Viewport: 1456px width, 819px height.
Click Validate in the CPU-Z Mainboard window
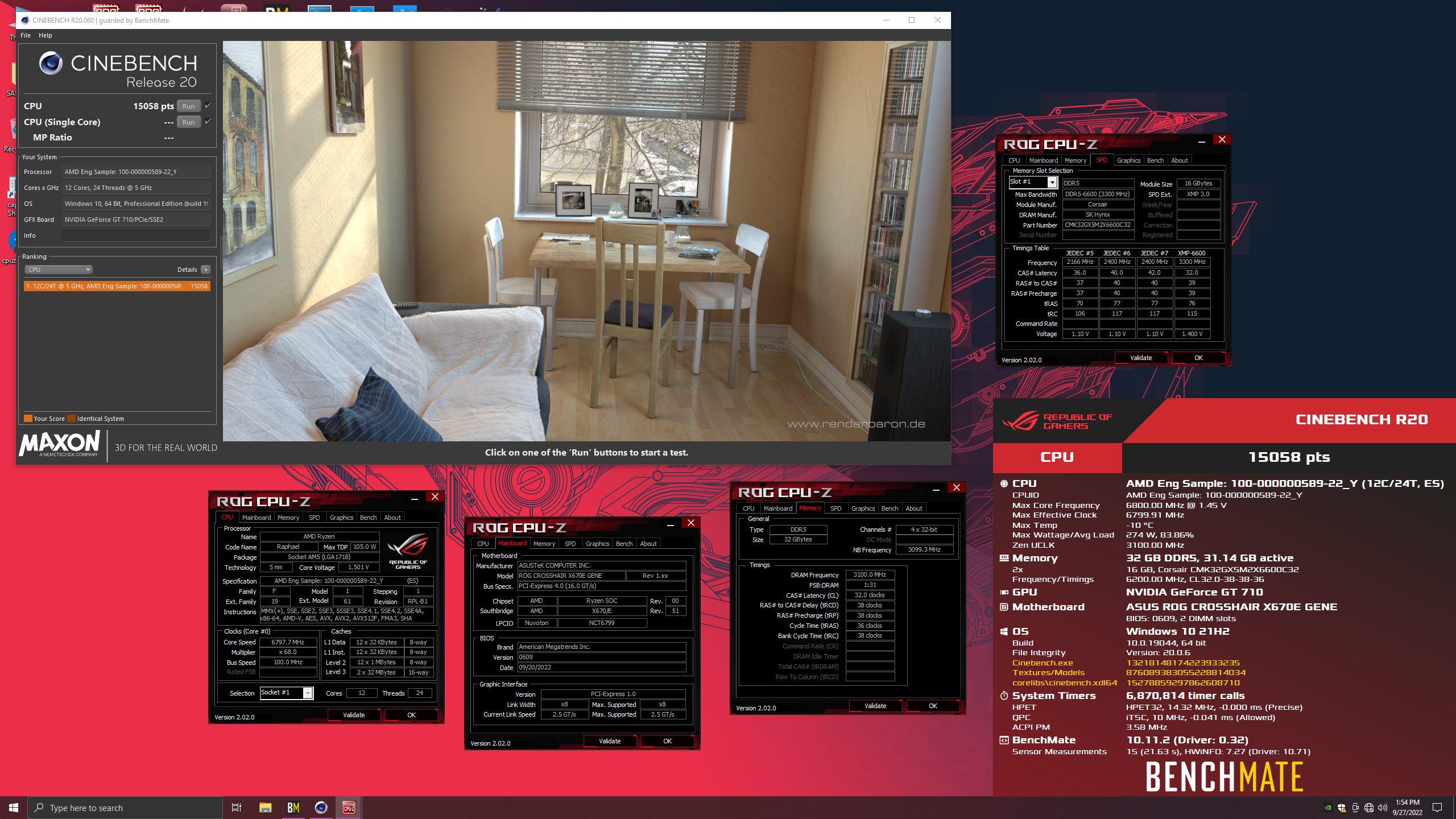(x=610, y=741)
